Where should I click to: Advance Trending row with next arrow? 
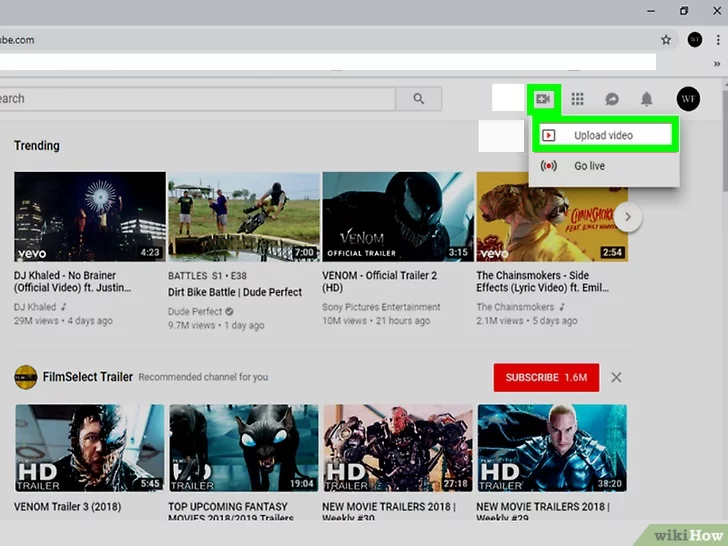pos(628,217)
